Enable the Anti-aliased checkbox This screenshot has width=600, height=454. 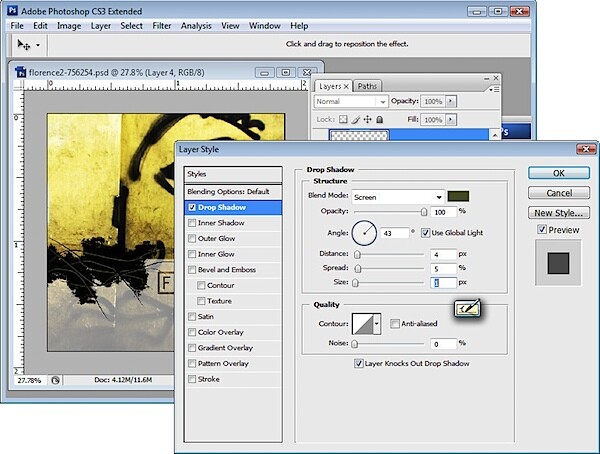pyautogui.click(x=395, y=324)
